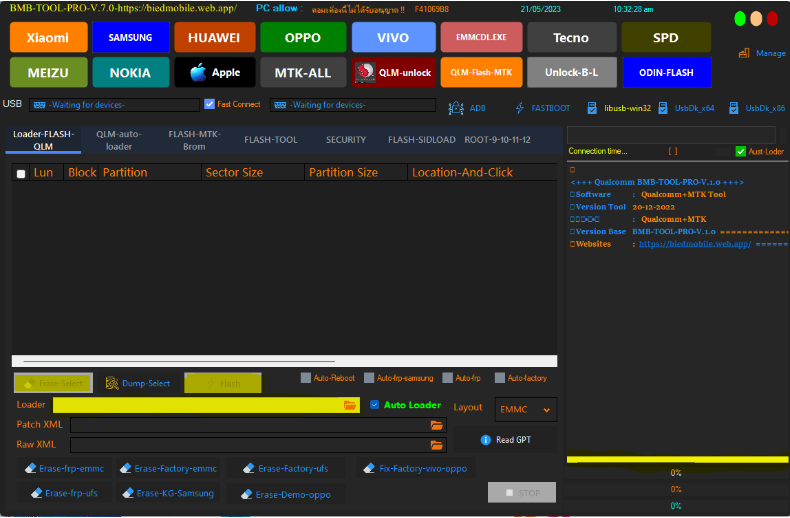Switch to the FLASH-TOOL tab
790x518 pixels.
(x=271, y=140)
